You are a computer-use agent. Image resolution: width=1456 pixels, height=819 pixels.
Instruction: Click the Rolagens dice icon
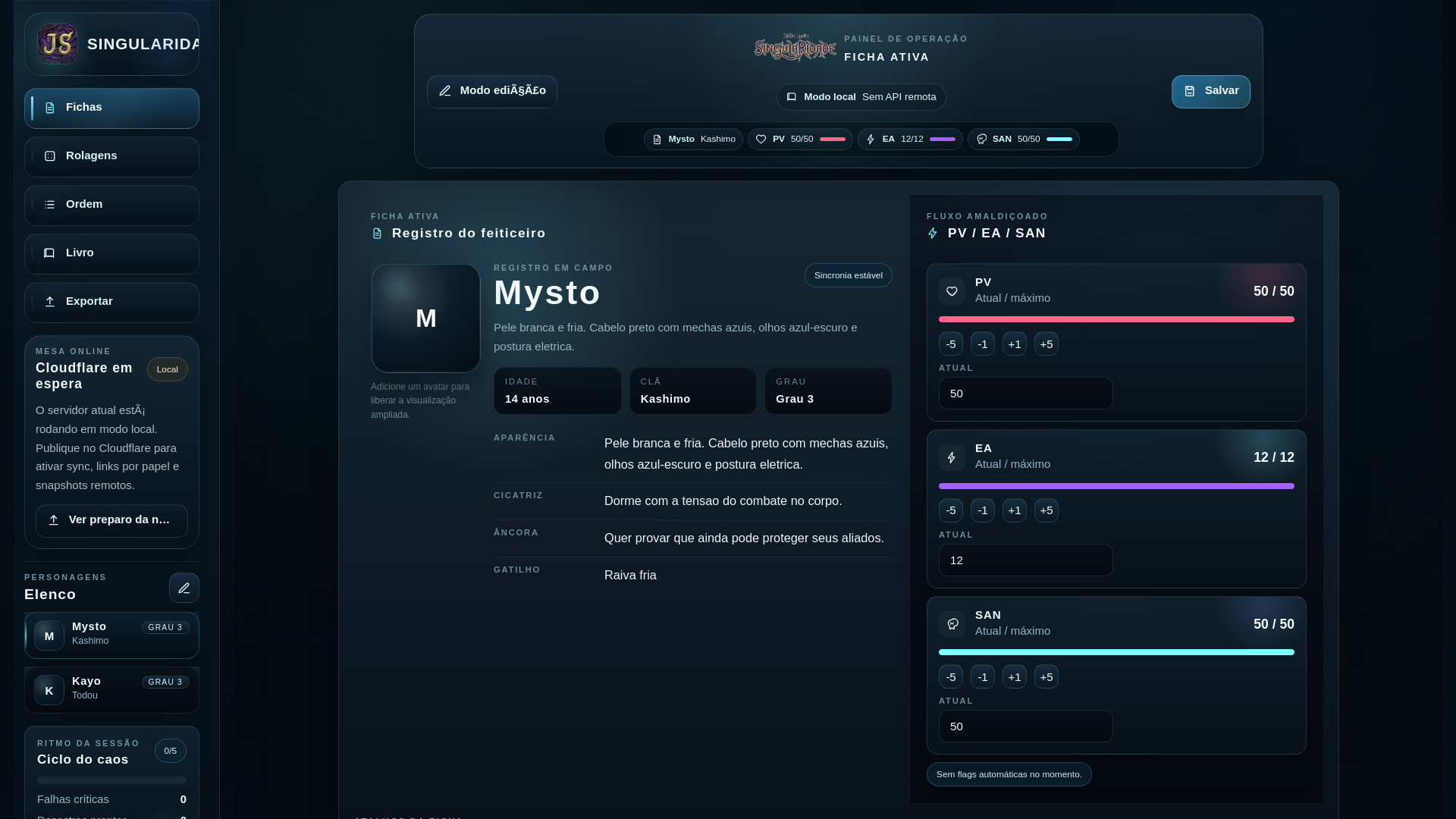tap(50, 156)
